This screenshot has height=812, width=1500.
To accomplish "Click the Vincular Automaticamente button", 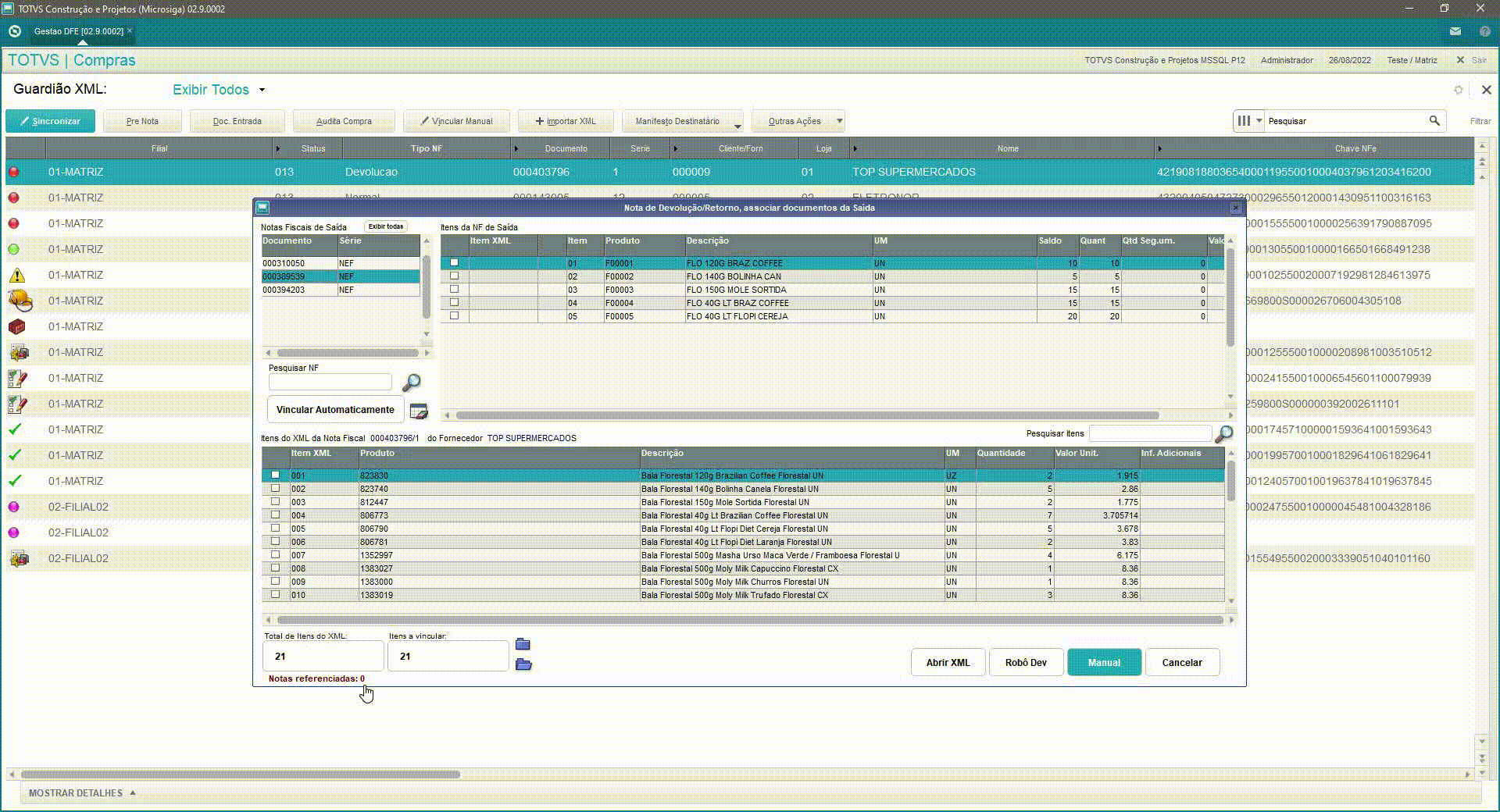I will click(x=335, y=410).
